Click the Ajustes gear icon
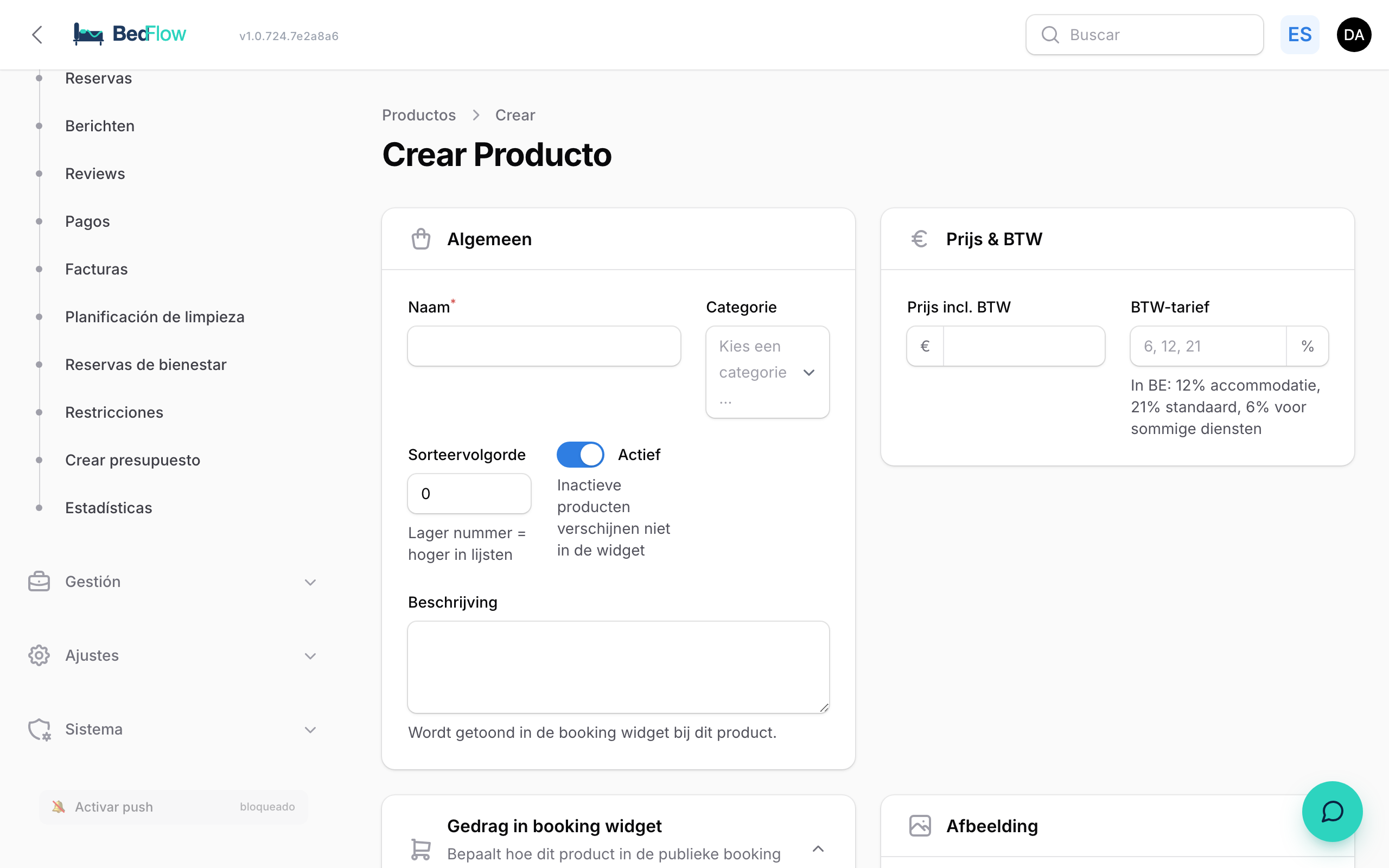This screenshot has width=1389, height=868. pos(39,655)
